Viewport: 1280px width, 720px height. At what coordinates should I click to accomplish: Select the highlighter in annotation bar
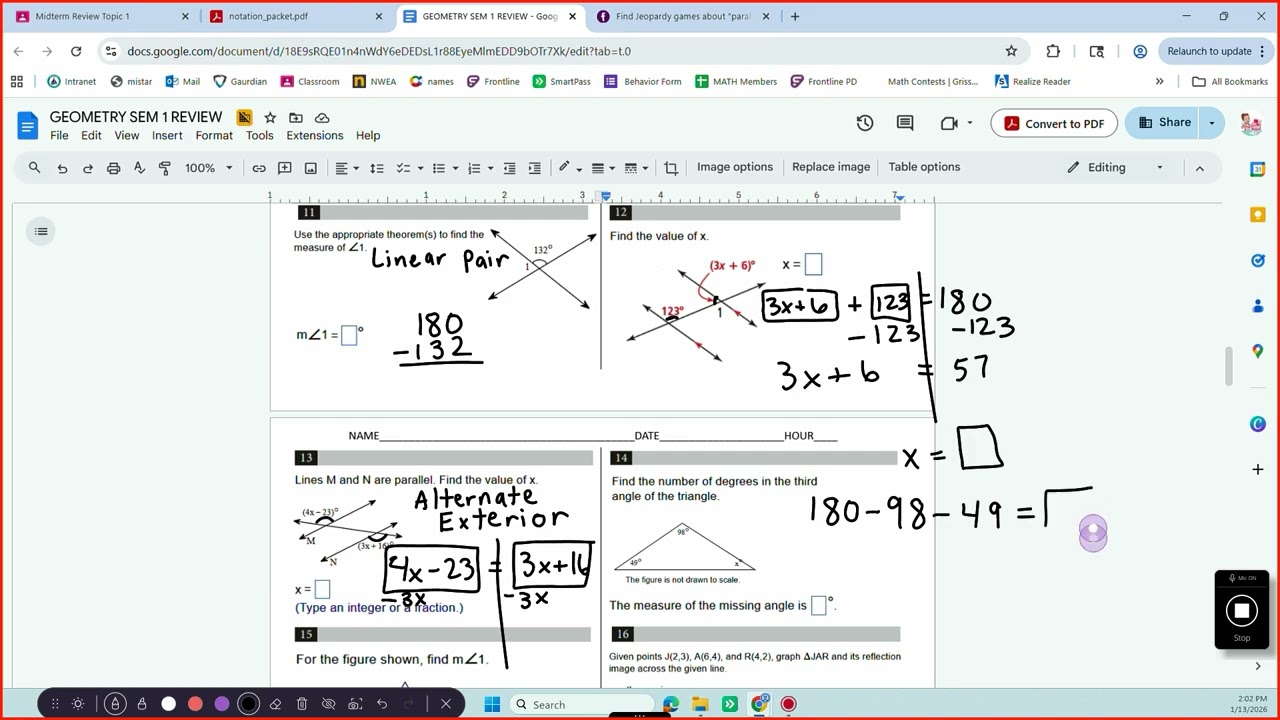tap(142, 704)
